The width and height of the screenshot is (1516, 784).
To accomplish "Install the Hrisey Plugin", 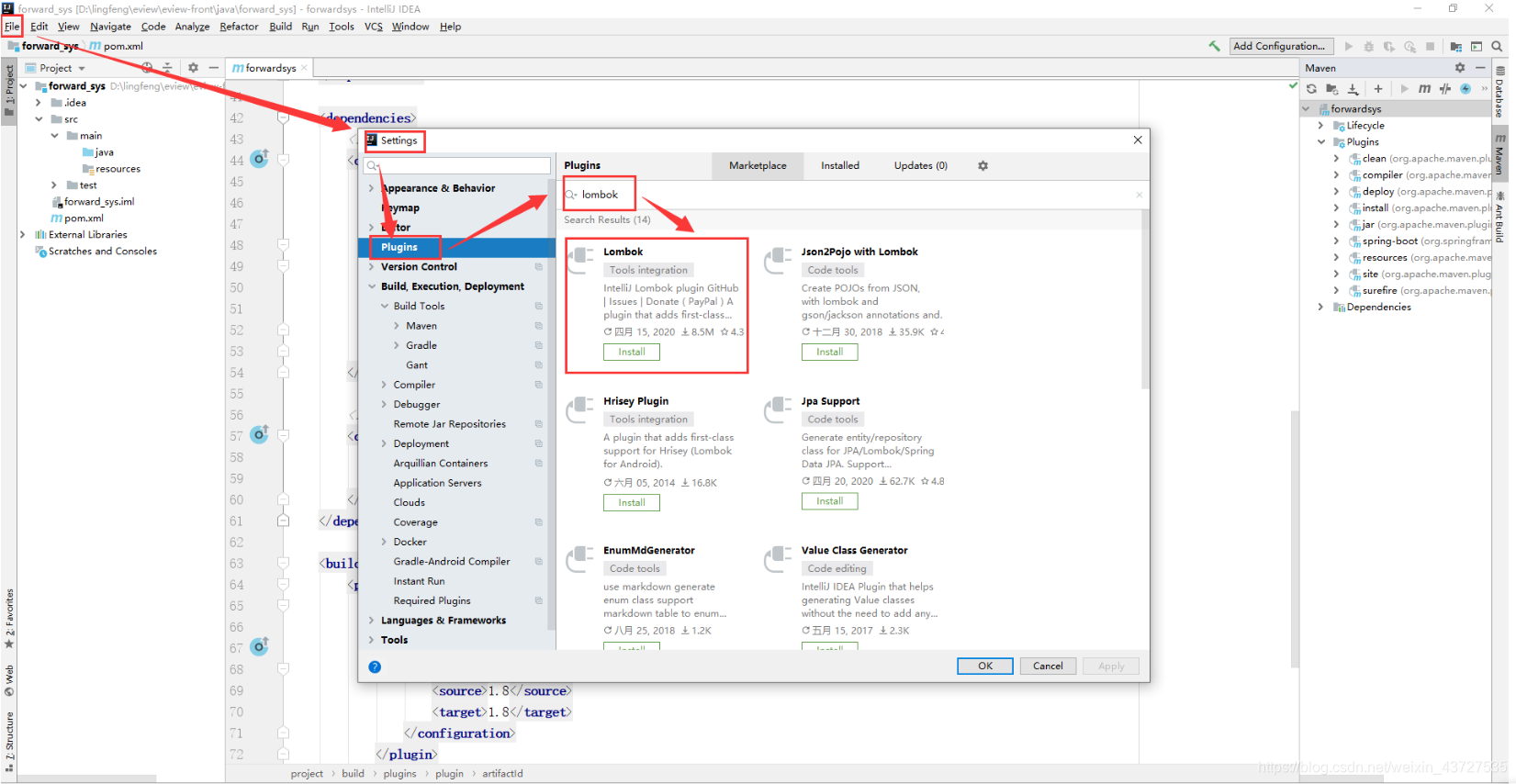I will pos(632,503).
